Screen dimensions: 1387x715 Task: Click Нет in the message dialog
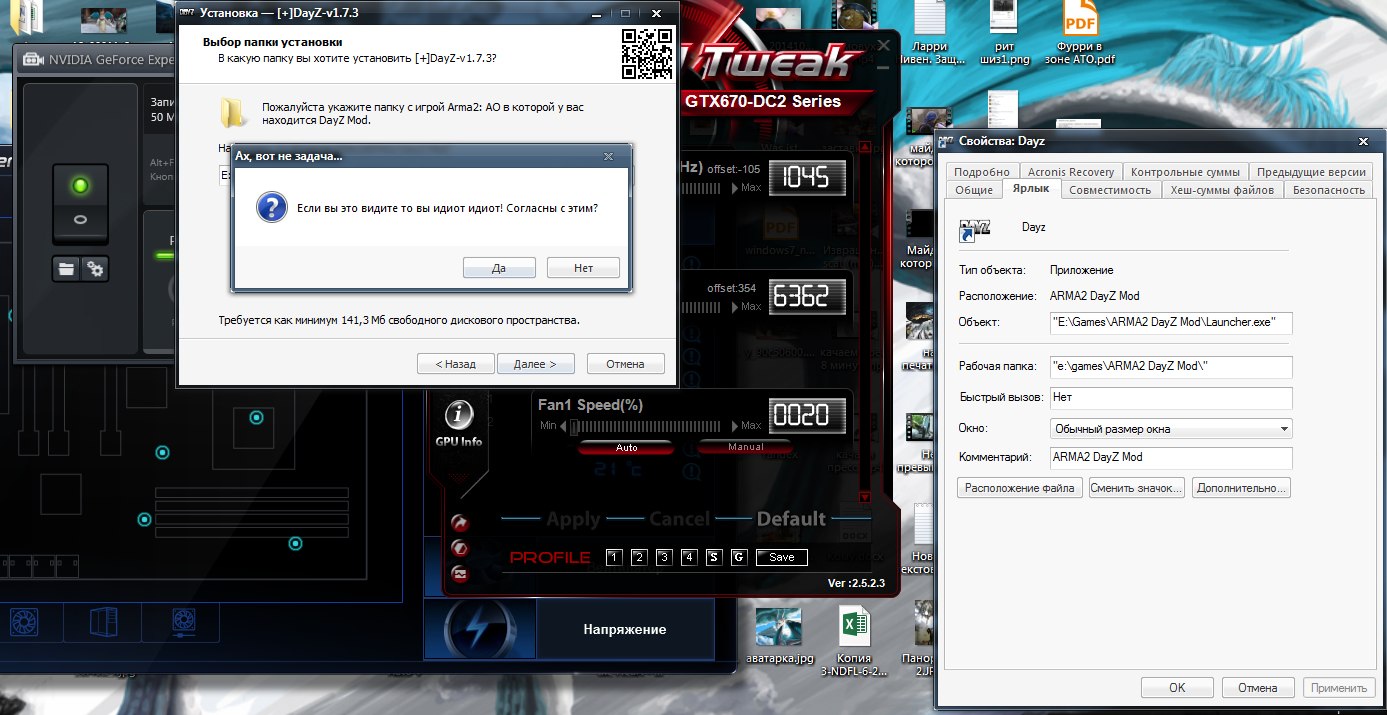[x=584, y=268]
